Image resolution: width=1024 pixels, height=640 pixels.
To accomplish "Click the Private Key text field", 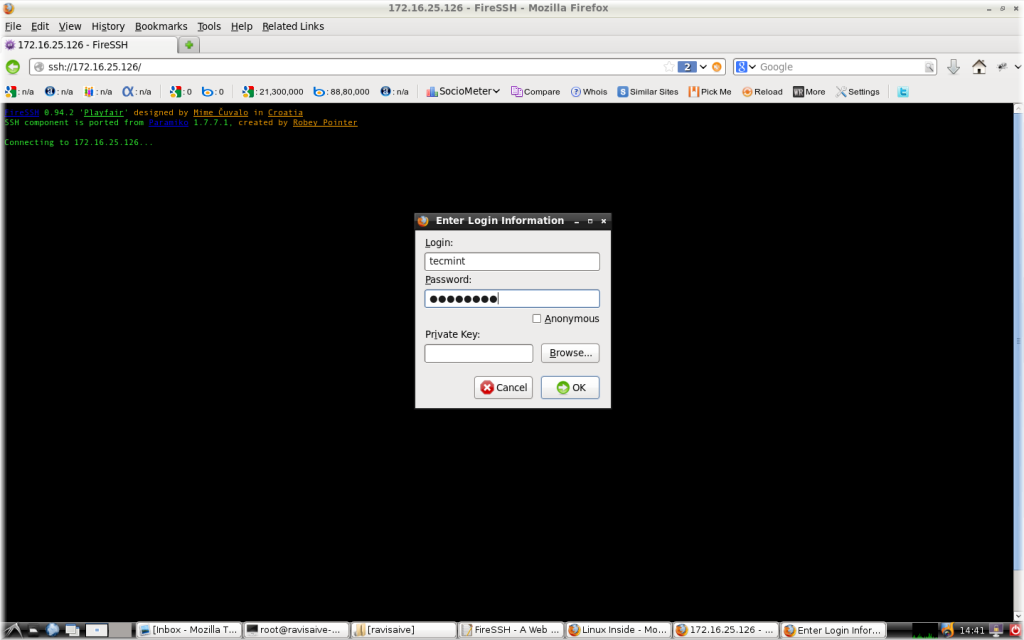I will [479, 353].
